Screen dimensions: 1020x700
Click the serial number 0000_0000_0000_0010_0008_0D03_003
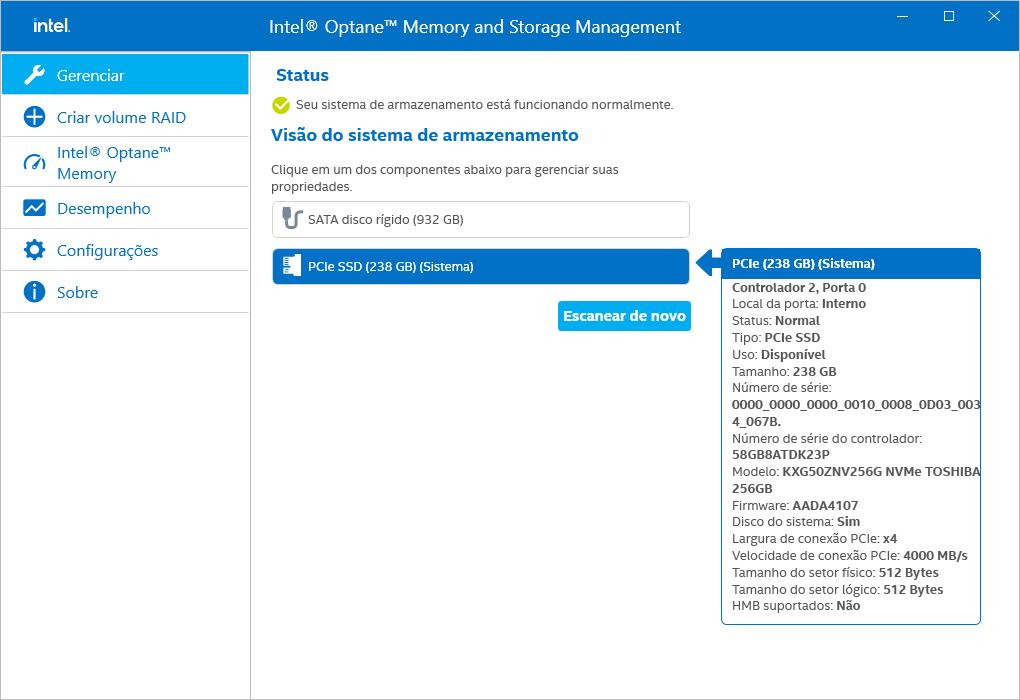(855, 405)
